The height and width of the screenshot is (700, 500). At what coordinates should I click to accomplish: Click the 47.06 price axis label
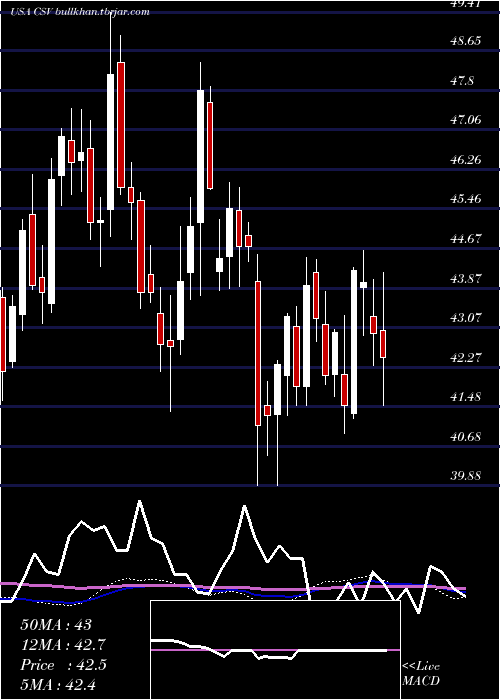(466, 120)
